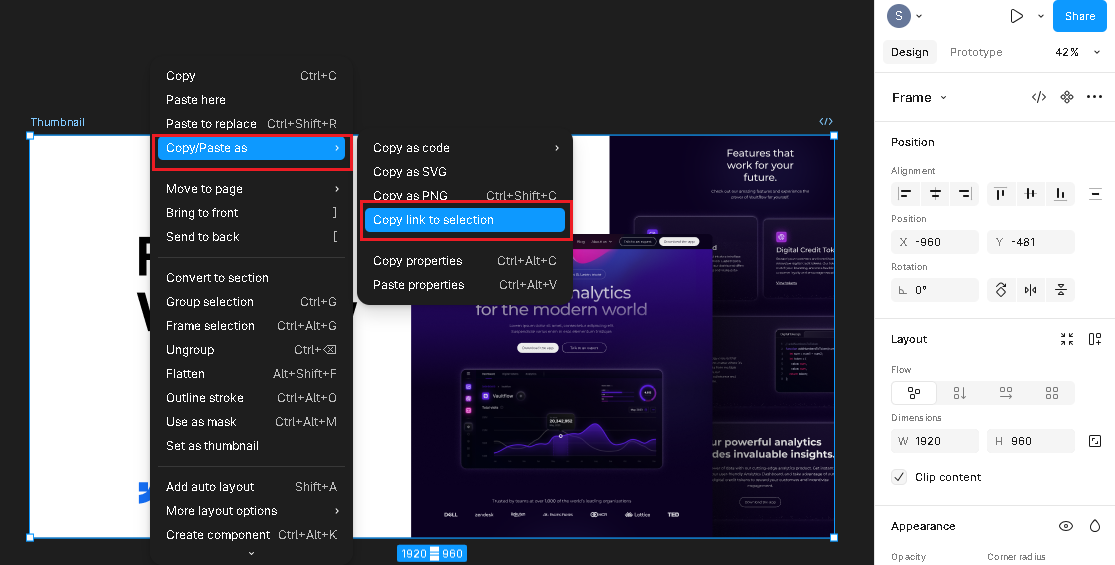Select the vertical flow layout option
This screenshot has width=1115, height=565.
tap(960, 393)
